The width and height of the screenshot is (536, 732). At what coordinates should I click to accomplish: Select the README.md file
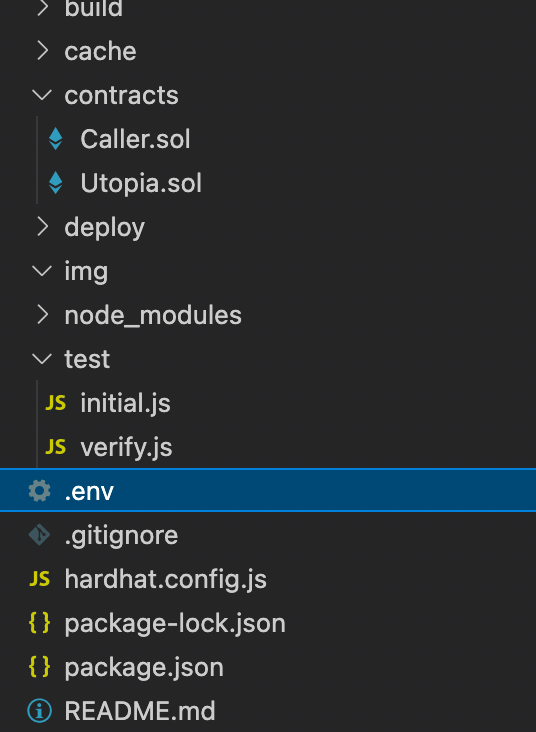[140, 711]
